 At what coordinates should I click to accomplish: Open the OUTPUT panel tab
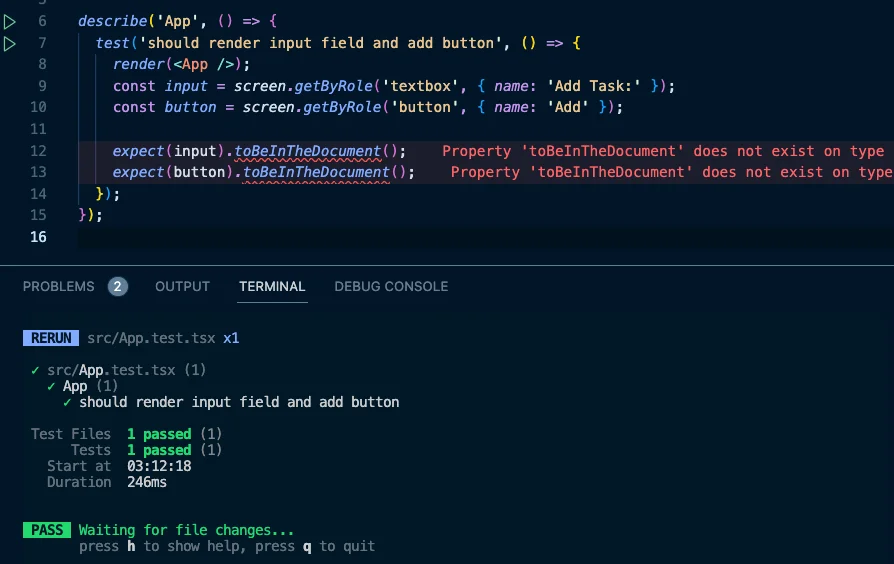pos(182,286)
